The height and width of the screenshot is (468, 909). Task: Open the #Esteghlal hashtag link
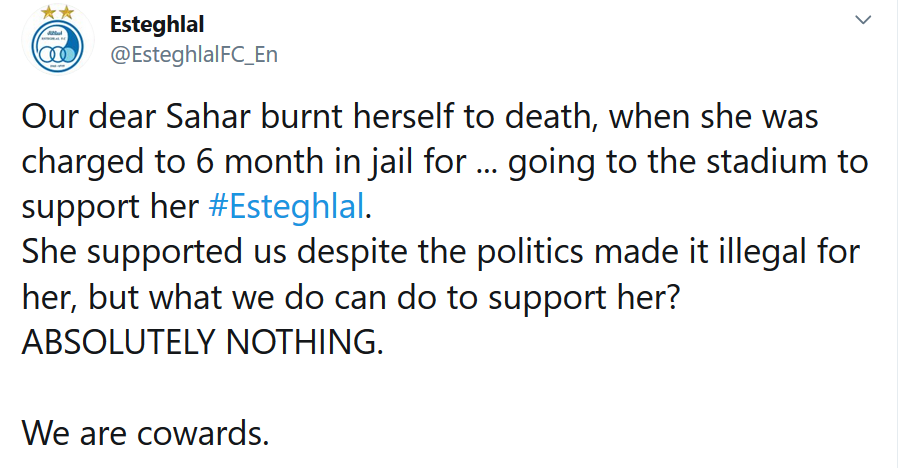[x=288, y=206]
